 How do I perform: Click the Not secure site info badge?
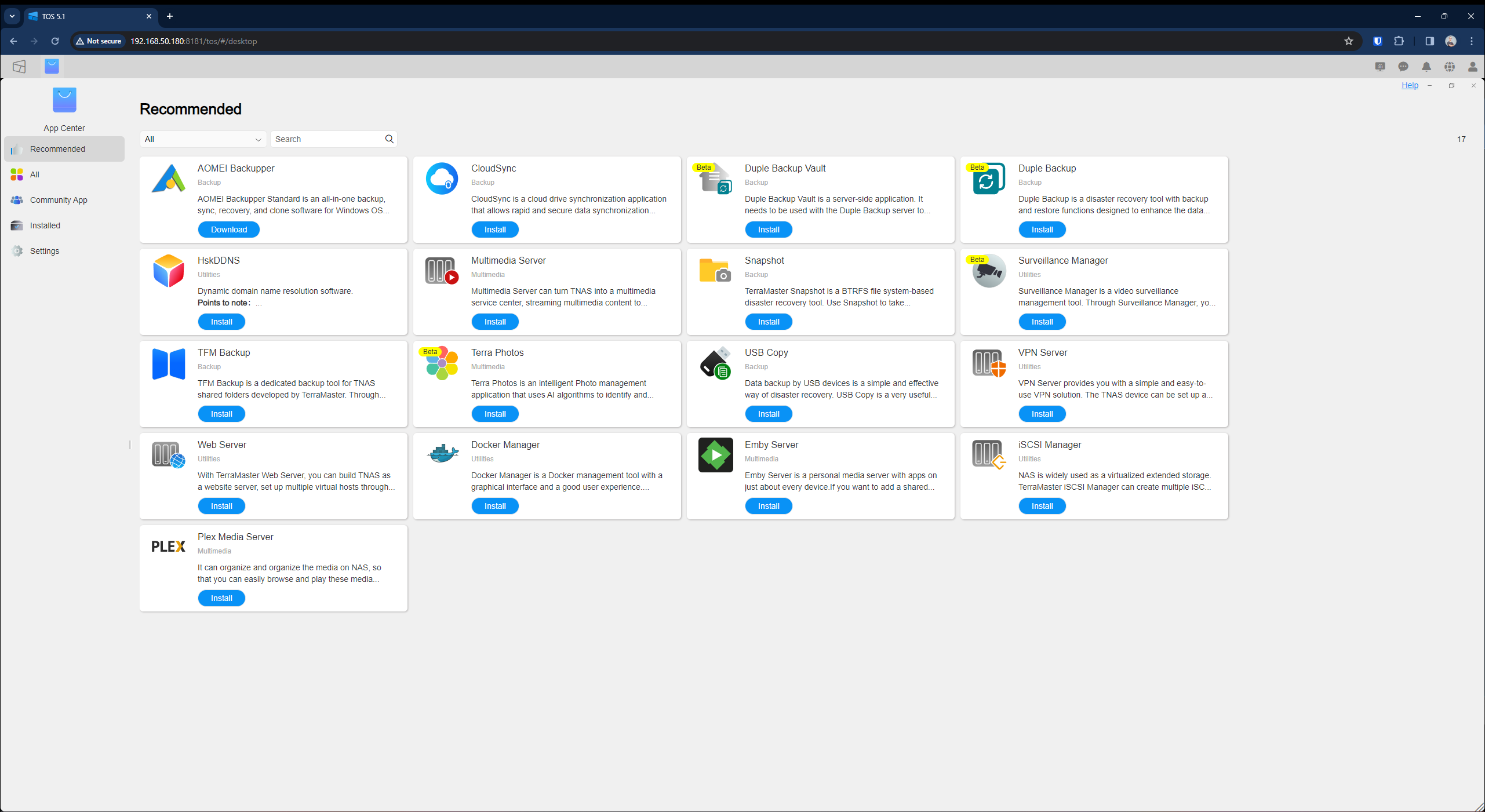pos(99,41)
